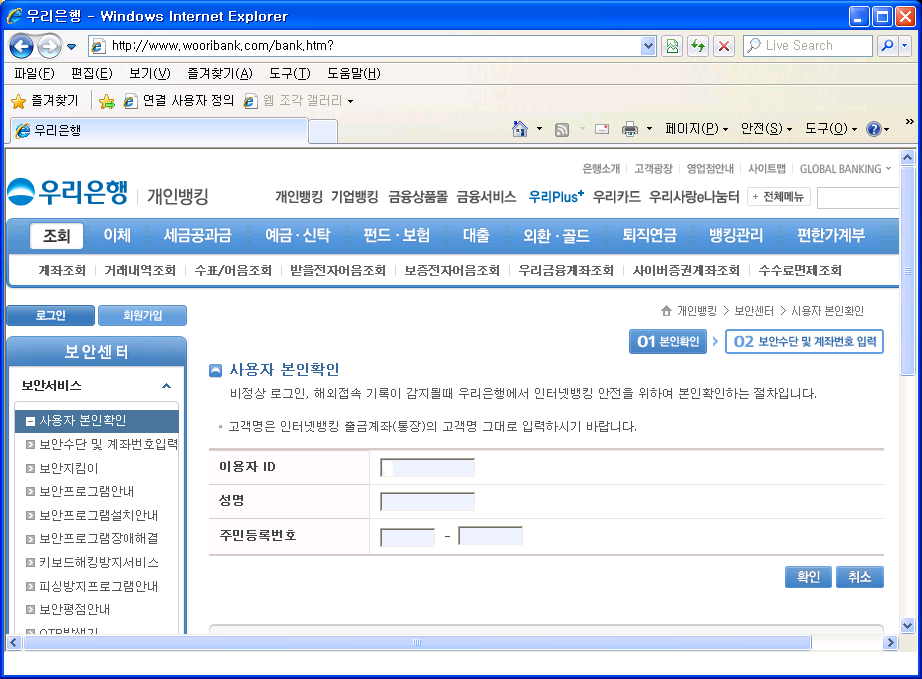Open 피싱방지프로그램안내 sidebar item
This screenshot has height=679, width=922.
(x=92, y=586)
